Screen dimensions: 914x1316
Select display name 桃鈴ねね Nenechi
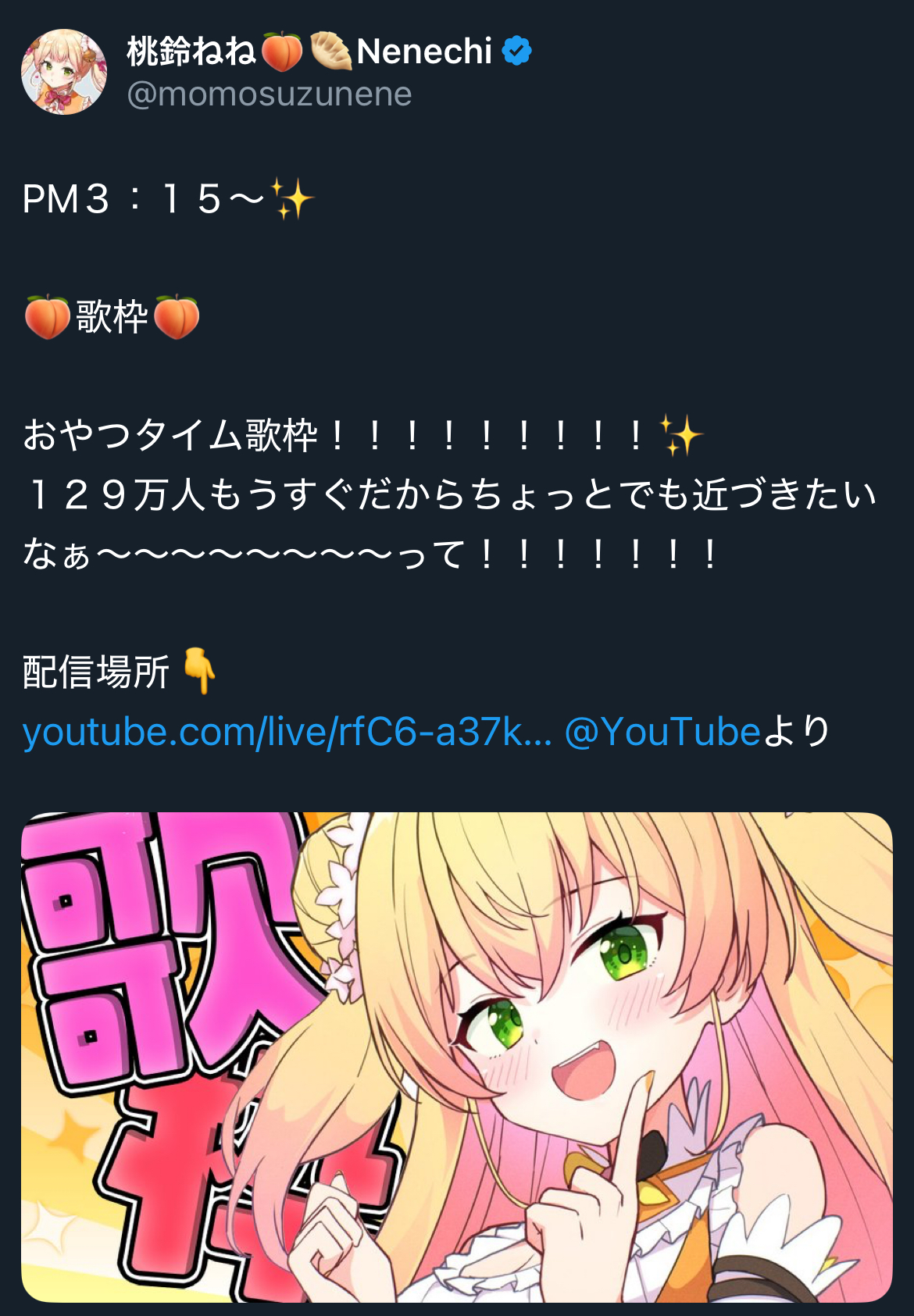(x=309, y=52)
